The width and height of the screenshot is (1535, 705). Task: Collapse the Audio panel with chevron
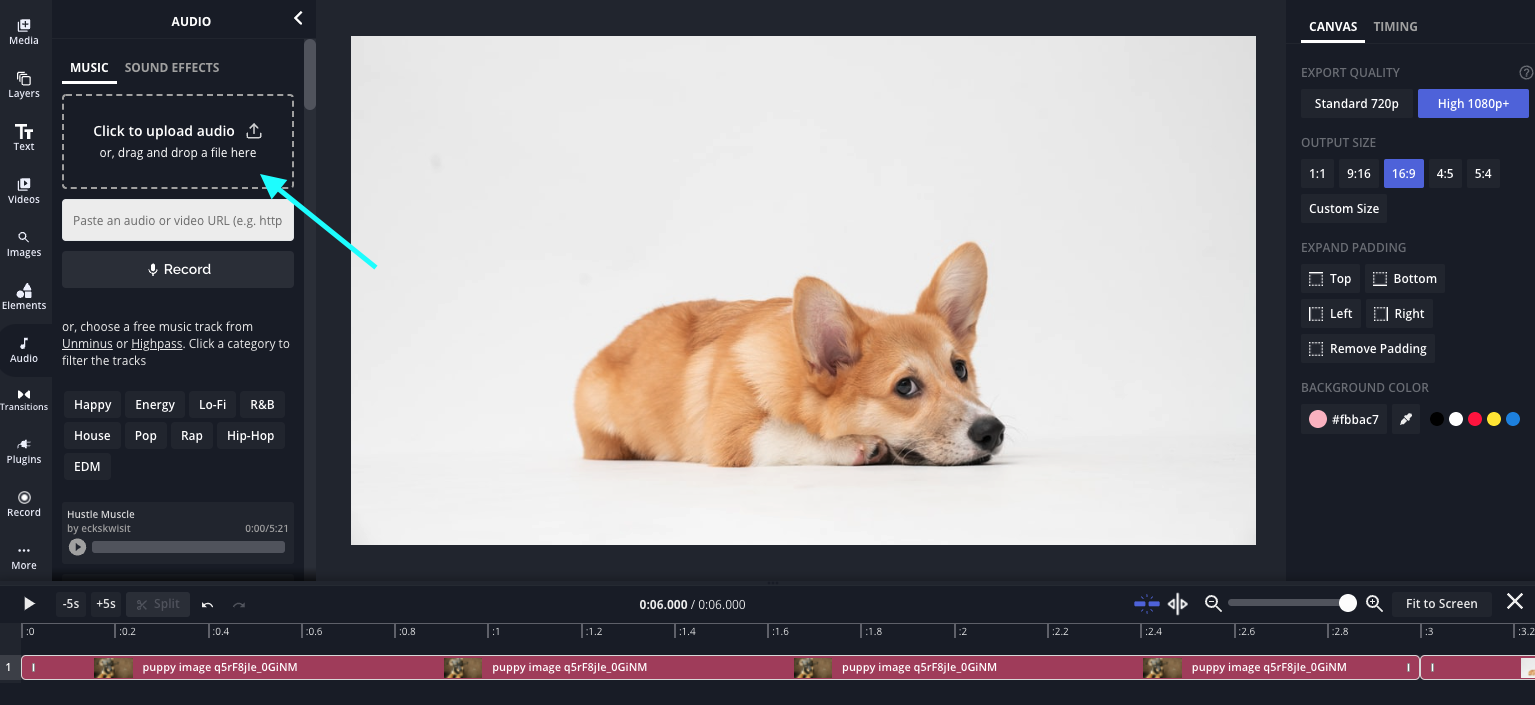[297, 18]
